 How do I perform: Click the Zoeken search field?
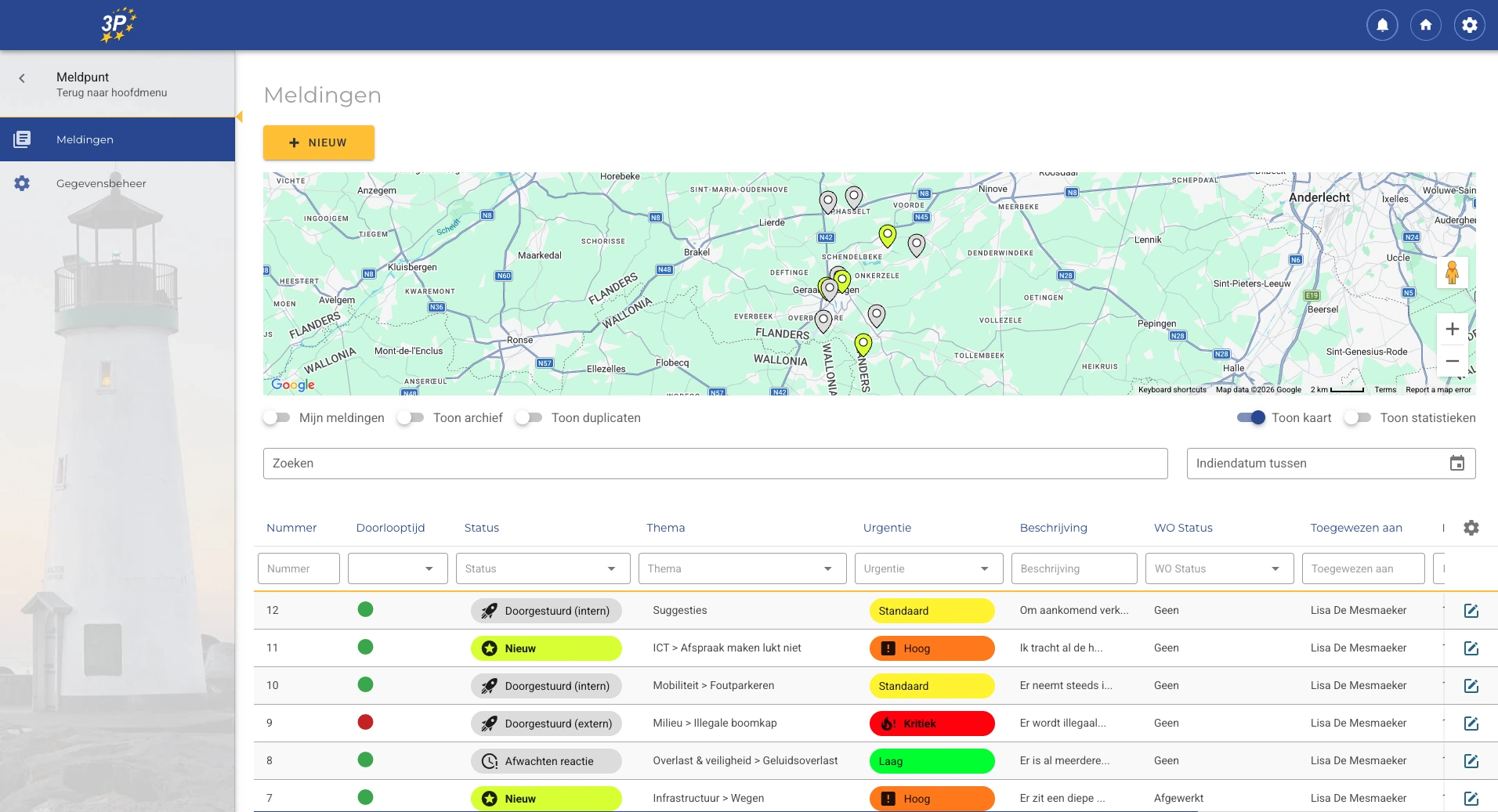point(715,464)
